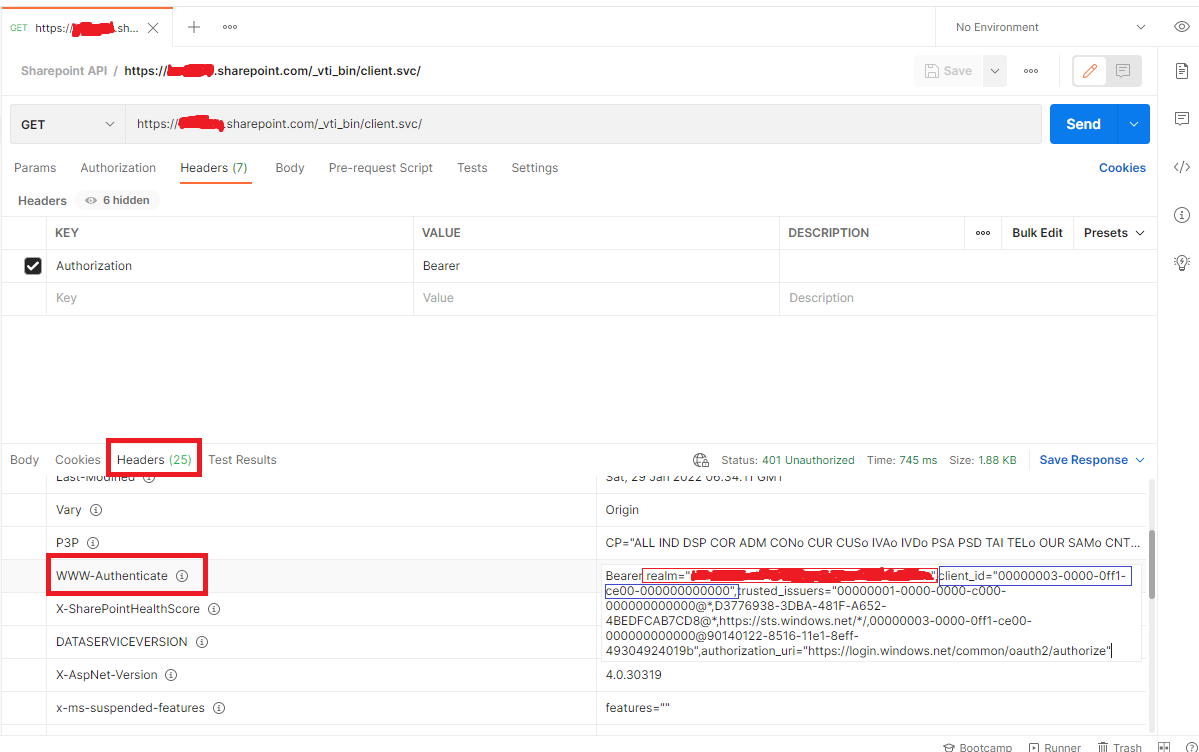Screen dimensions: 1199x752
Task: Switch to edit mode pencil icon
Action: point(1090,70)
